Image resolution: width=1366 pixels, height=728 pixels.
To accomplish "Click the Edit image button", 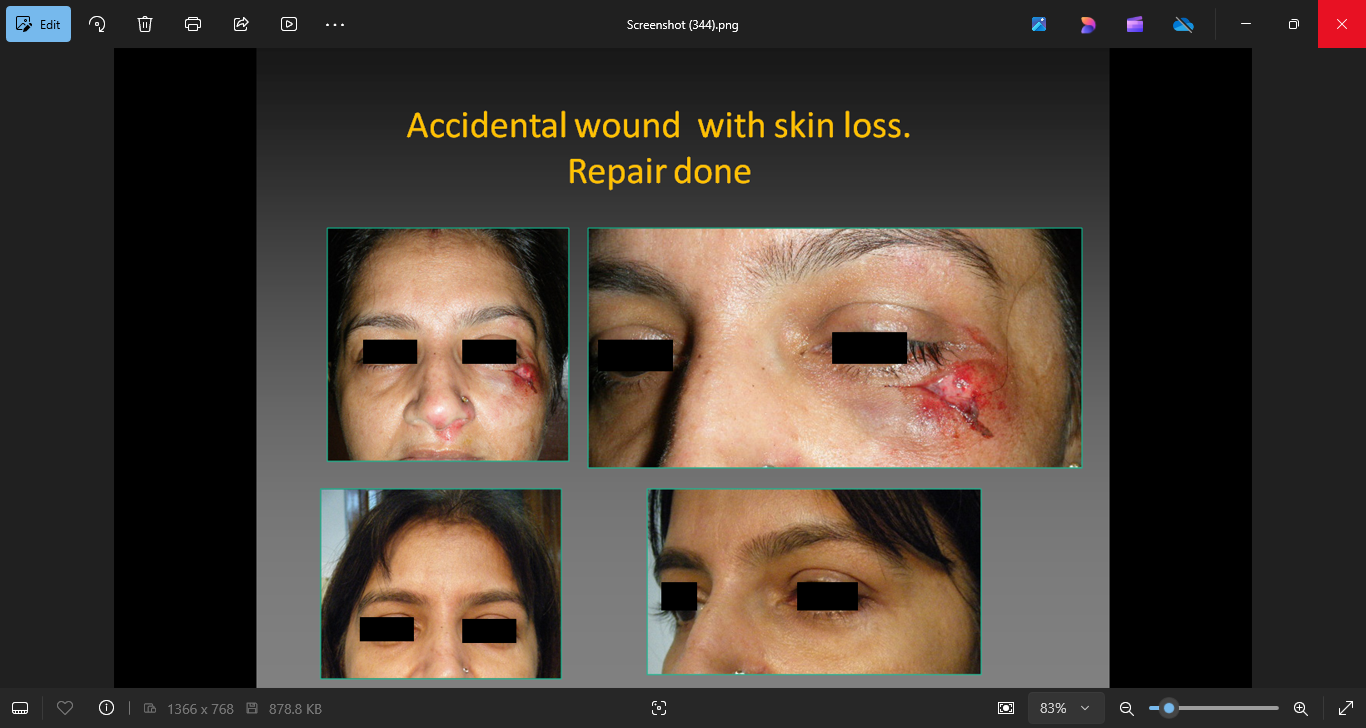I will click(x=38, y=24).
